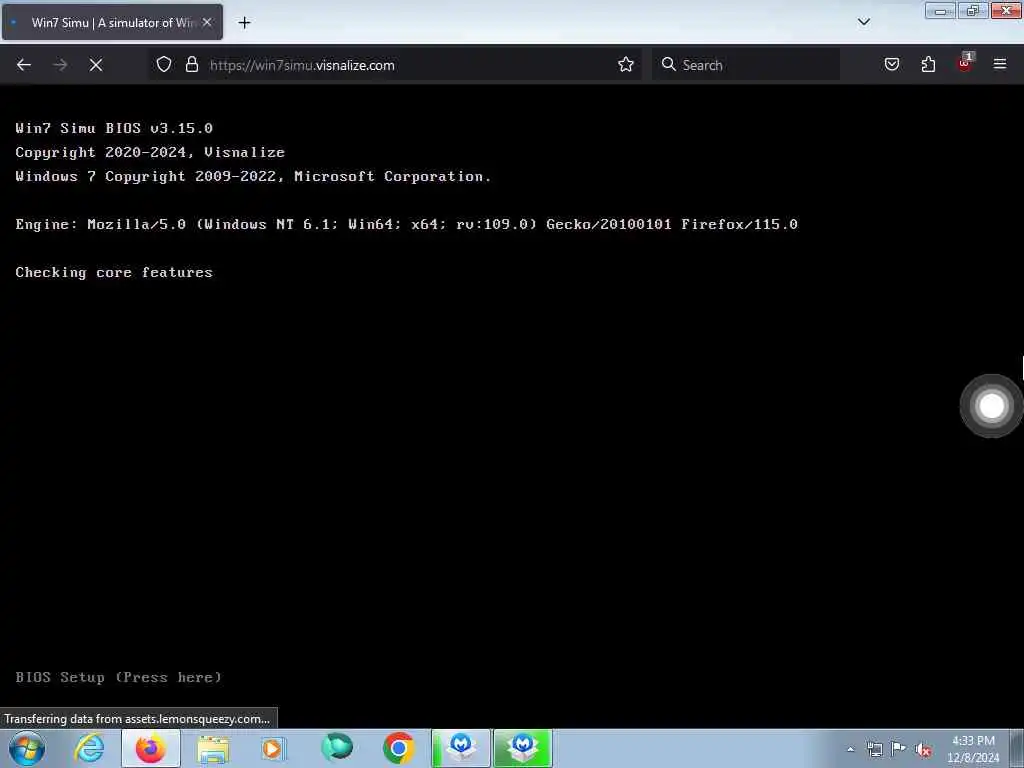The image size is (1024, 768).
Task: Open a new tab with plus button
Action: click(x=244, y=23)
